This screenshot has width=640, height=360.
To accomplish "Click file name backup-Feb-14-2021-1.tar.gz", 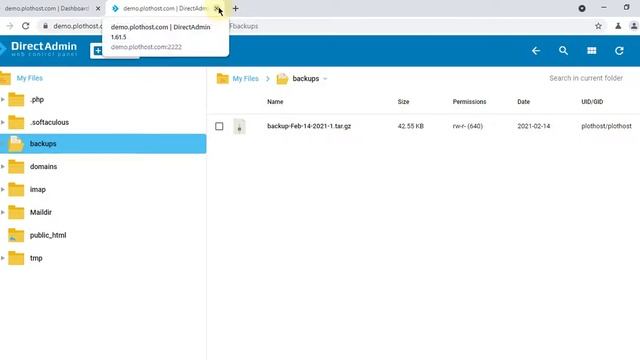I will tap(309, 126).
